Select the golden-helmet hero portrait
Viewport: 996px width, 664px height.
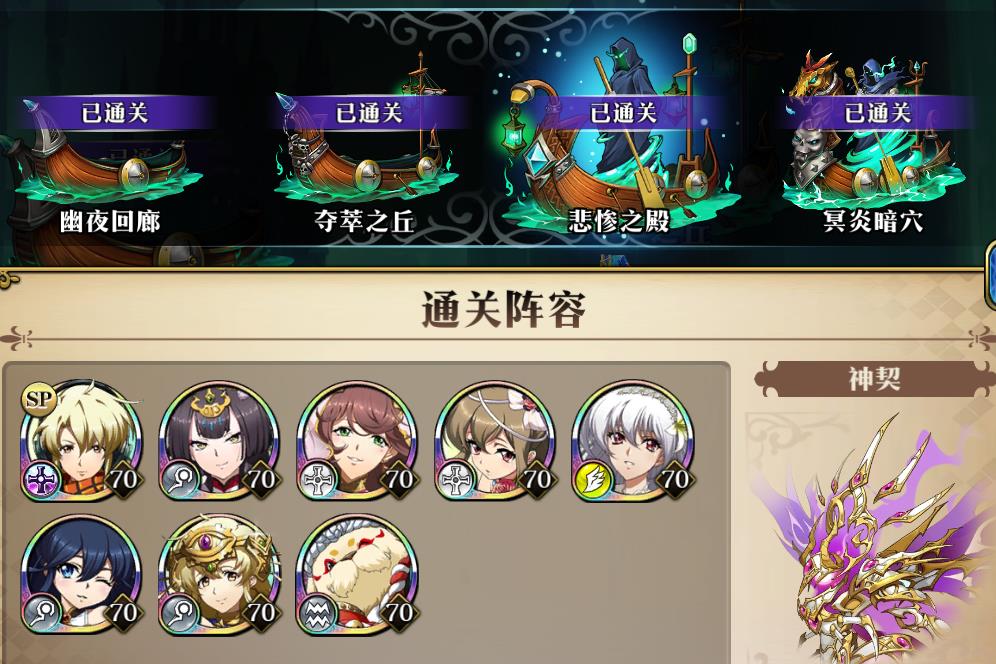219,574
